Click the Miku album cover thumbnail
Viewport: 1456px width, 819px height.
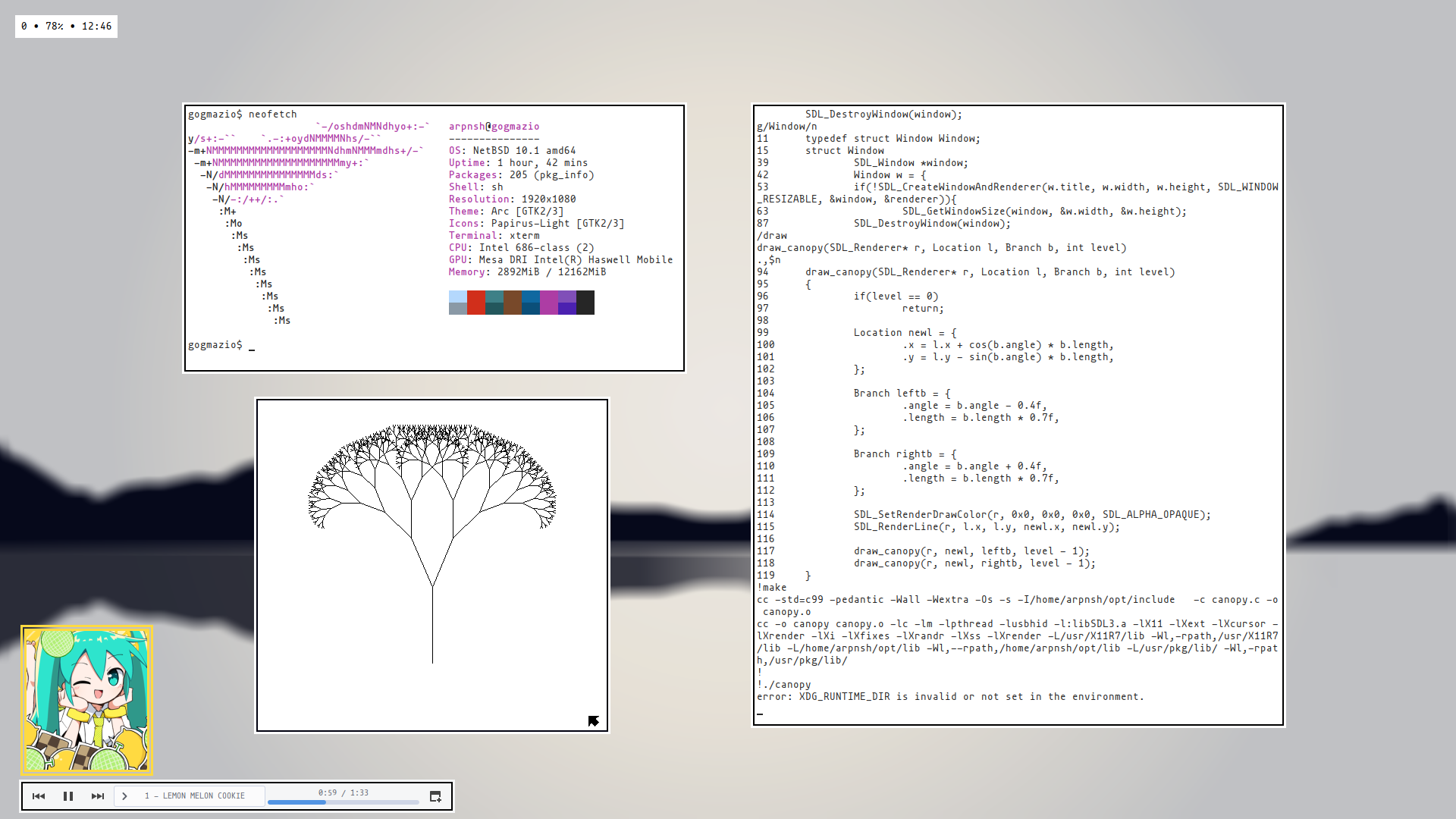click(x=86, y=699)
